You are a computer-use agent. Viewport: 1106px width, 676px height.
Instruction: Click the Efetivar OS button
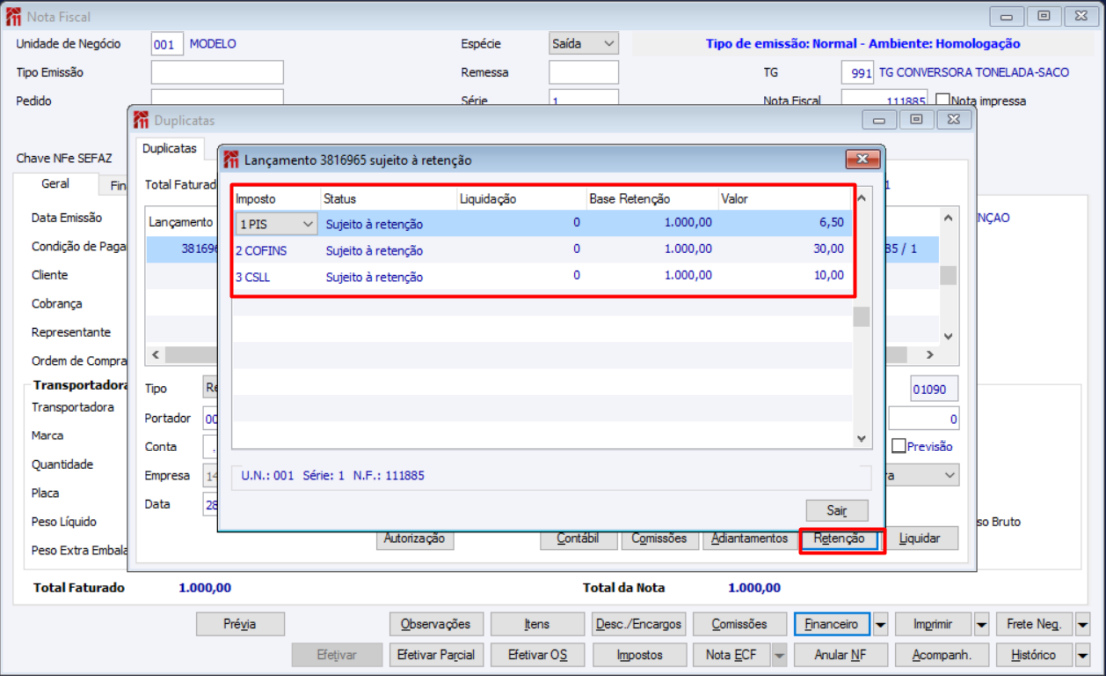click(x=537, y=655)
